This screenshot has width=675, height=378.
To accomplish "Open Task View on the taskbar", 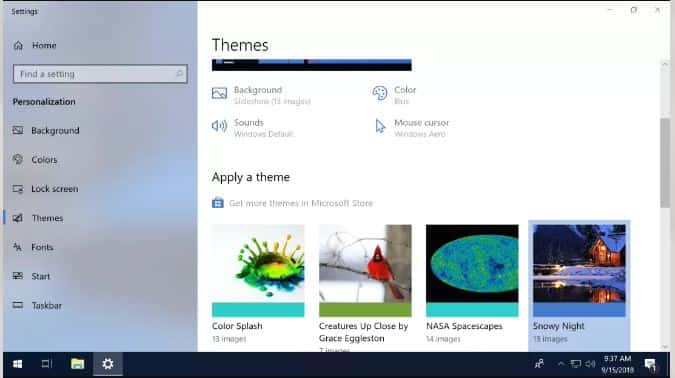I will 46,364.
